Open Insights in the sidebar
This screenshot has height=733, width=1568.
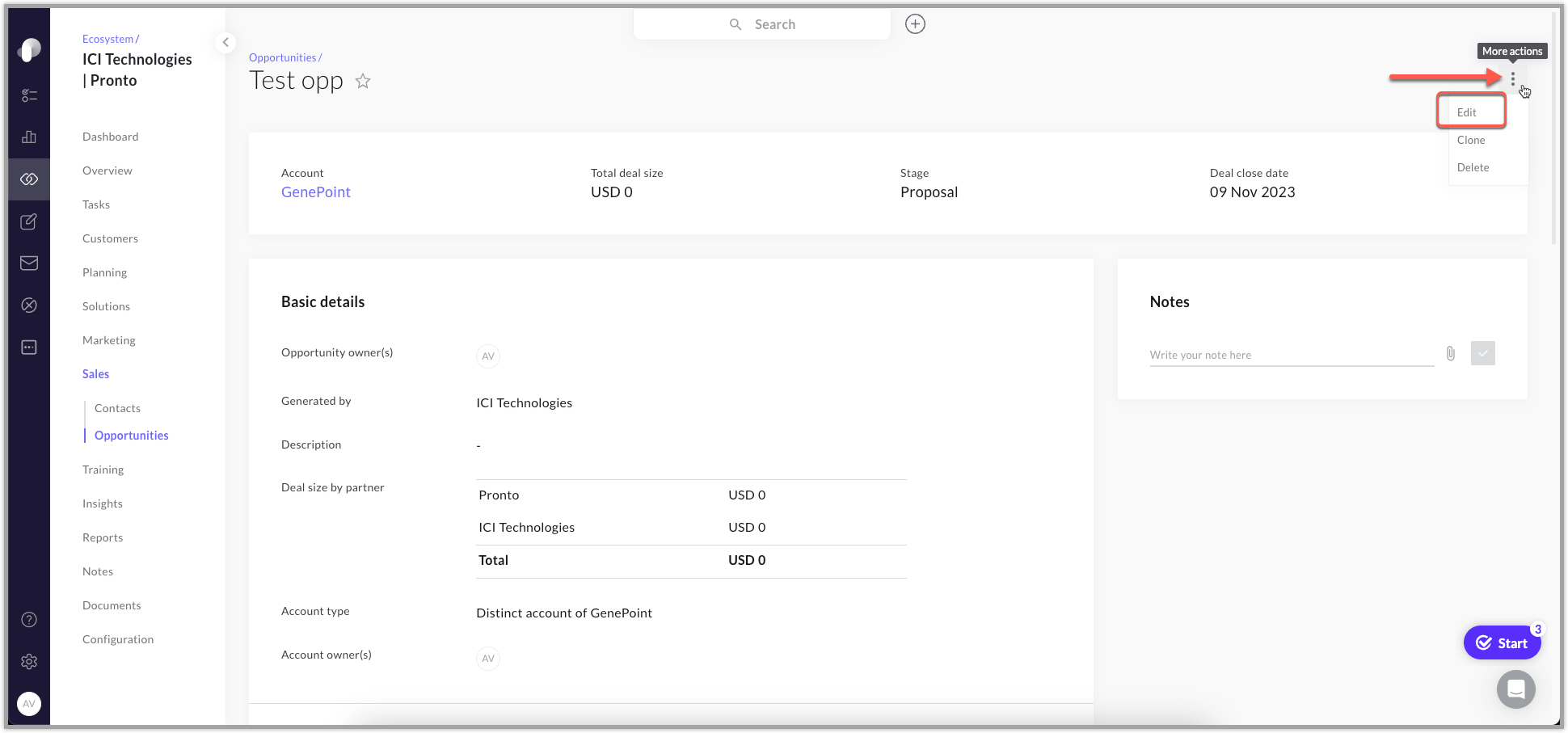(103, 503)
